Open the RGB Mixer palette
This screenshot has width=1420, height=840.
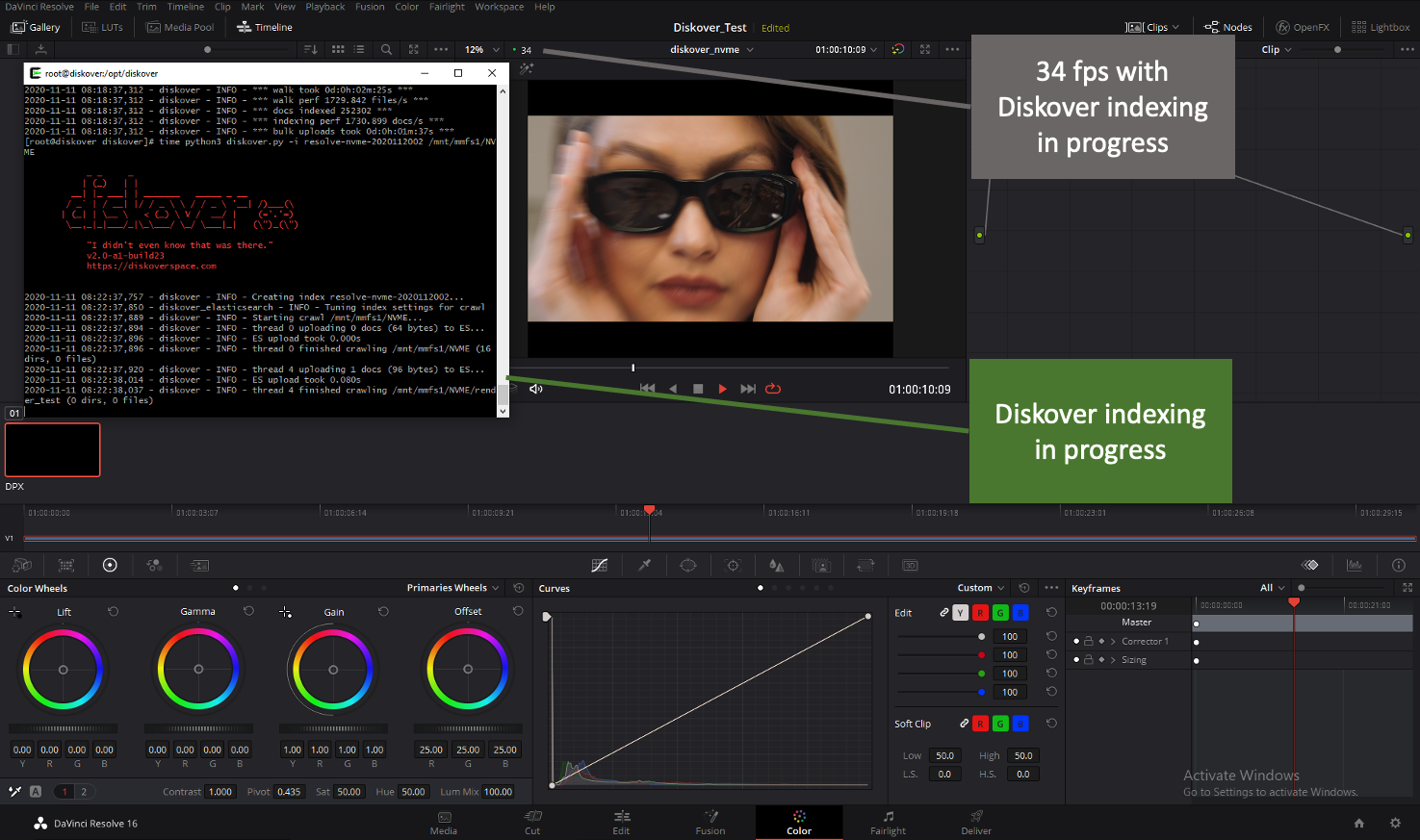154,566
